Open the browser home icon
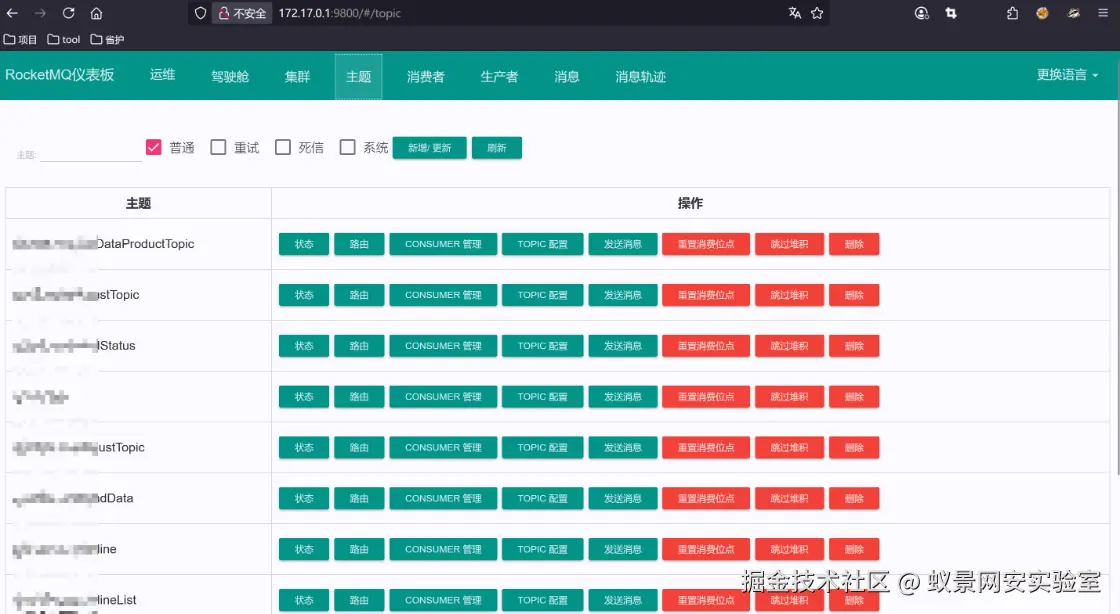The width and height of the screenshot is (1120, 614). (96, 13)
